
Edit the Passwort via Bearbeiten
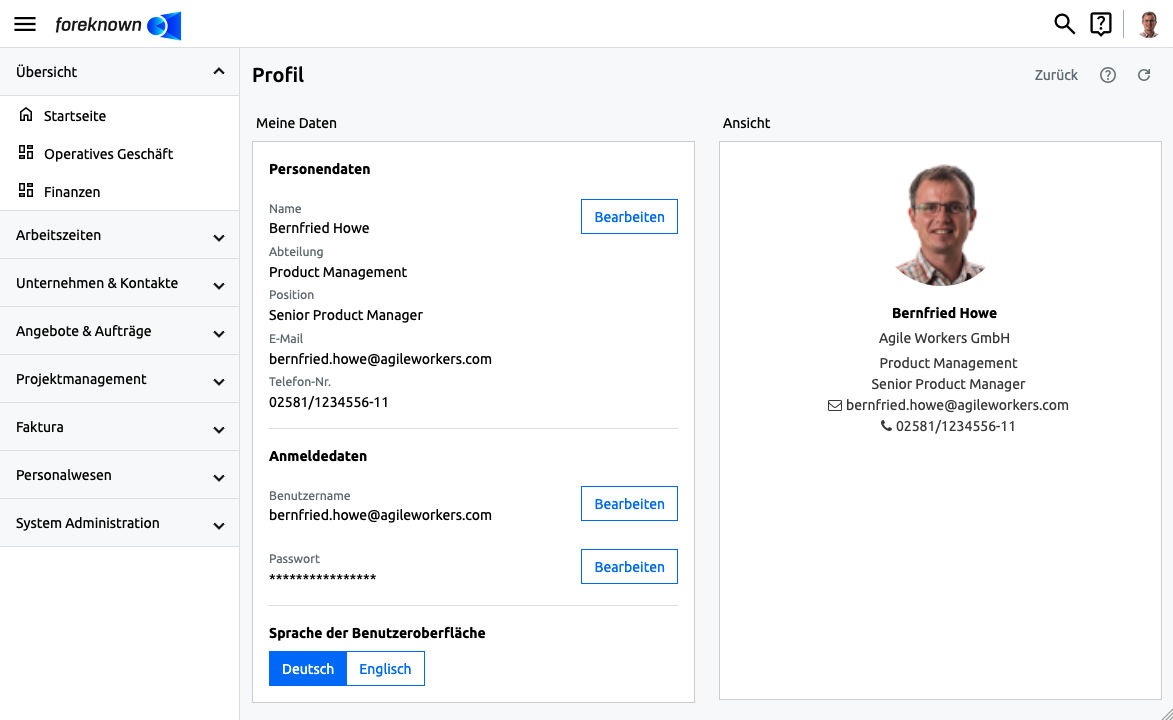tap(629, 567)
